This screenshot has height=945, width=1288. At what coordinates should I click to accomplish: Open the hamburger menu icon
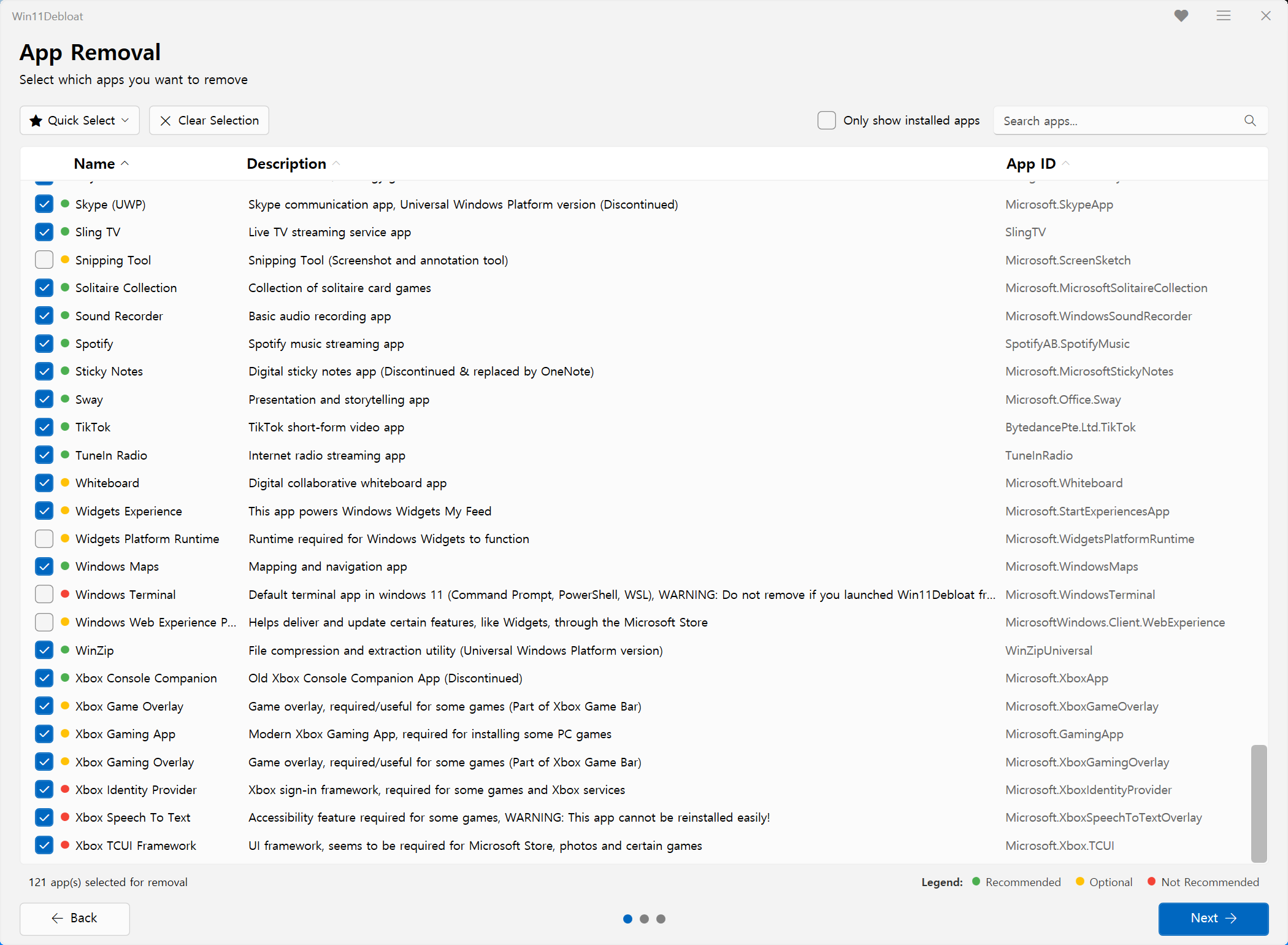(x=1224, y=16)
